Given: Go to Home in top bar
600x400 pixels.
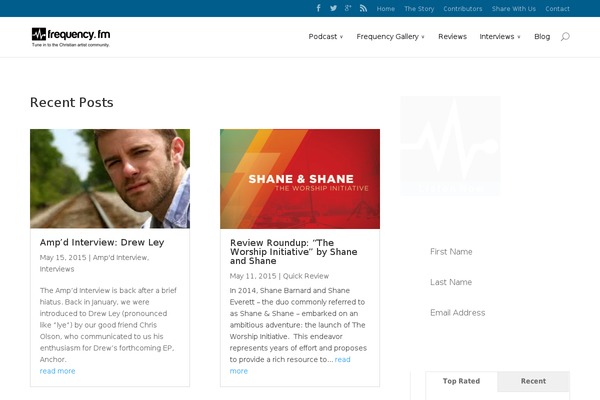Looking at the screenshot, I should (x=385, y=8).
